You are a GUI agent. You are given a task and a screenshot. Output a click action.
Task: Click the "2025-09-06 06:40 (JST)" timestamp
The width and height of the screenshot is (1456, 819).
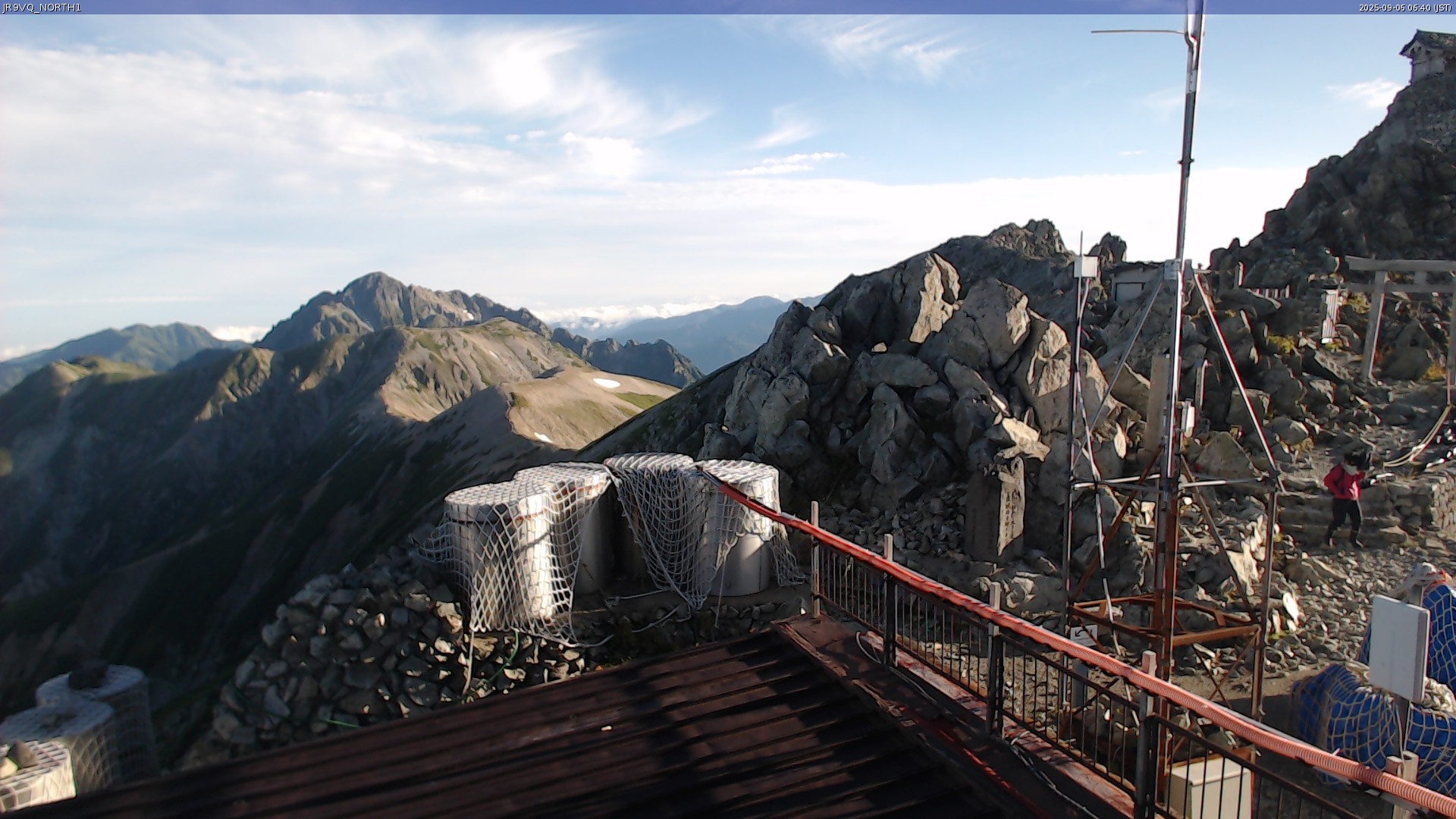pos(1406,8)
